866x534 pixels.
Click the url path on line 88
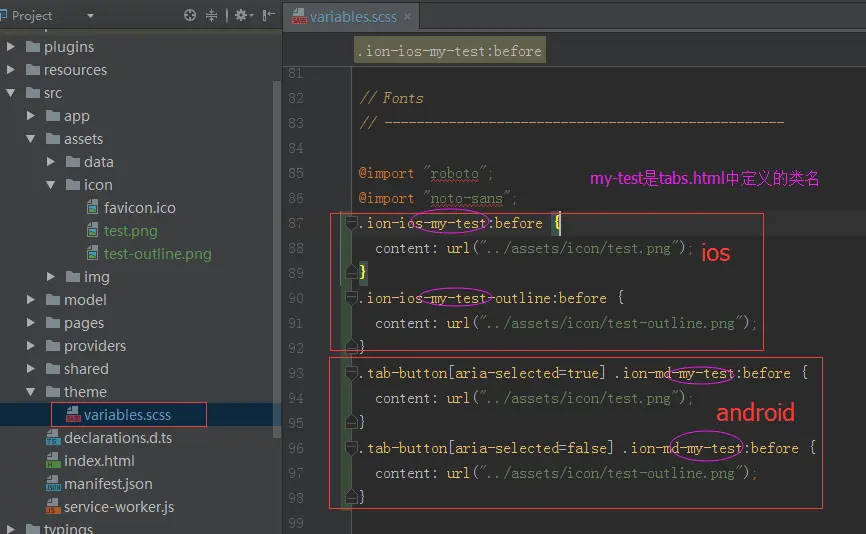tap(578, 249)
